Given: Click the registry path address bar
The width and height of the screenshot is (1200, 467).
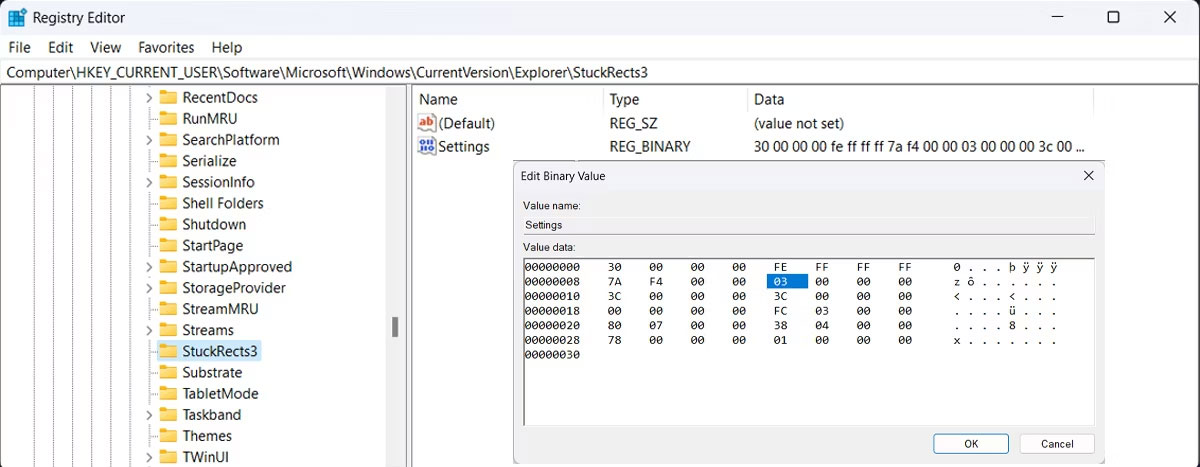Looking at the screenshot, I should [x=600, y=72].
